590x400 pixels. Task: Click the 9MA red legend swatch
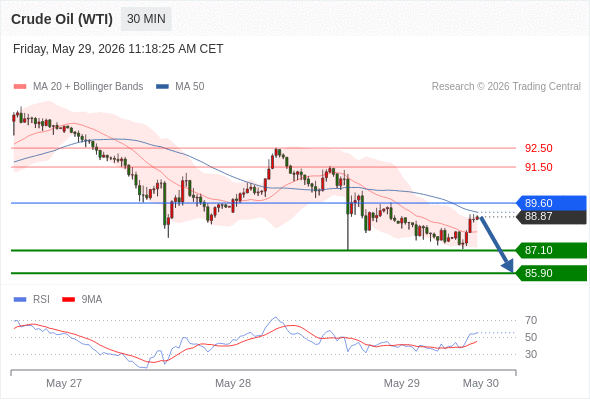(68, 300)
